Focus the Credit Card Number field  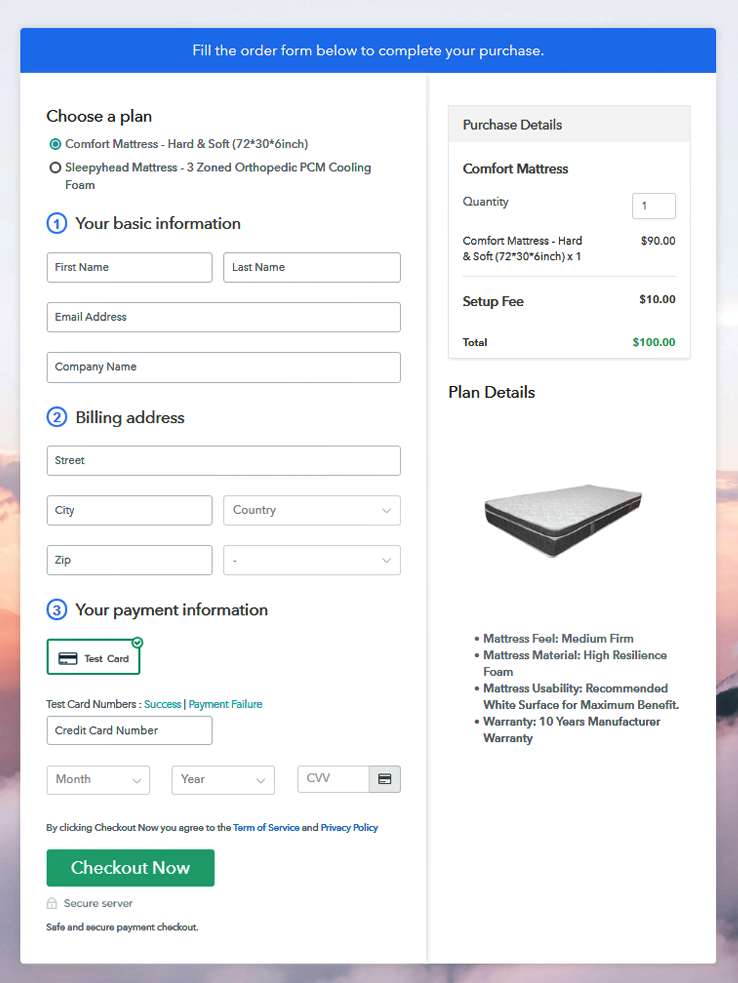pyautogui.click(x=129, y=730)
